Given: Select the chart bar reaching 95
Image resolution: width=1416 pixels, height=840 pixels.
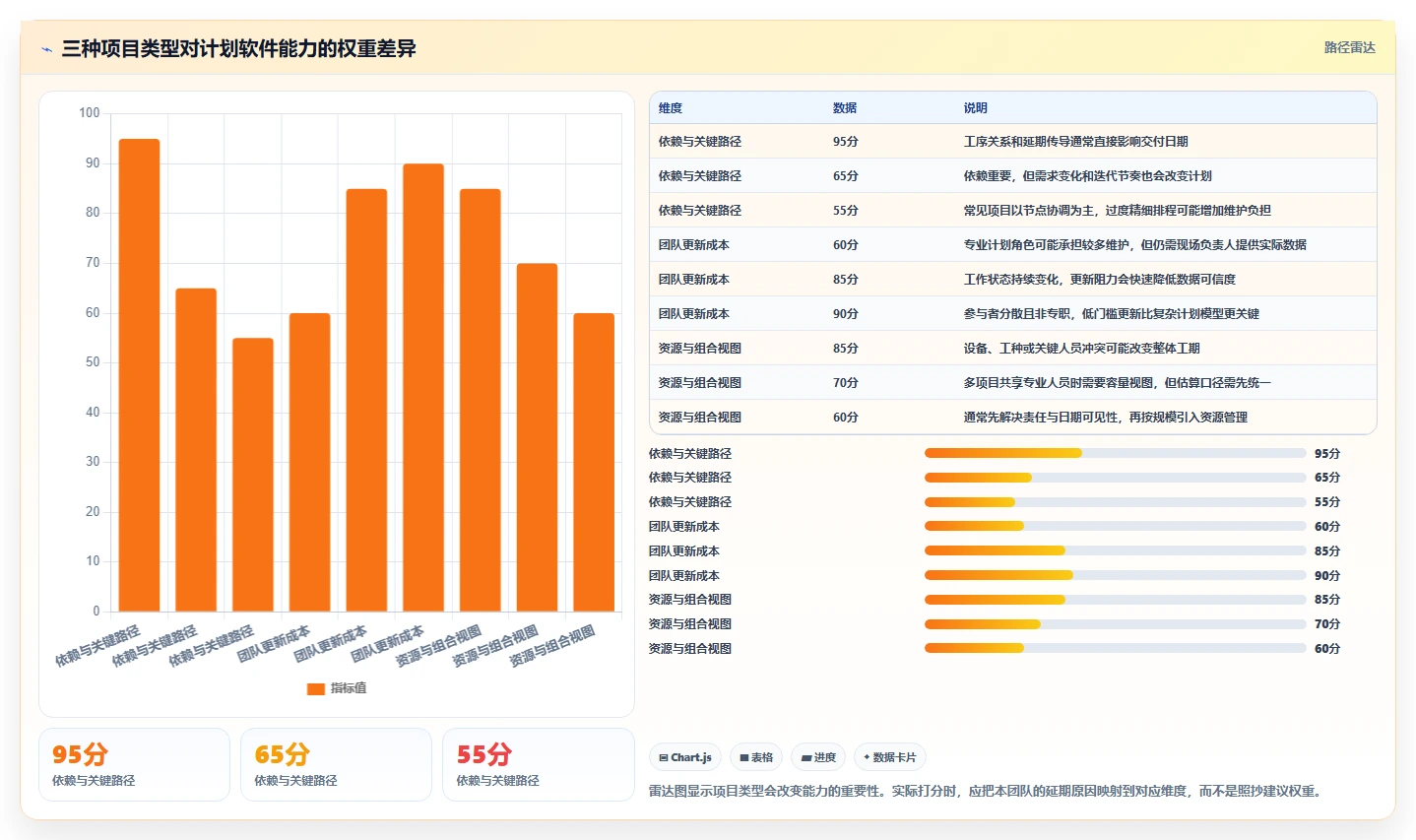Looking at the screenshot, I should point(139,375).
